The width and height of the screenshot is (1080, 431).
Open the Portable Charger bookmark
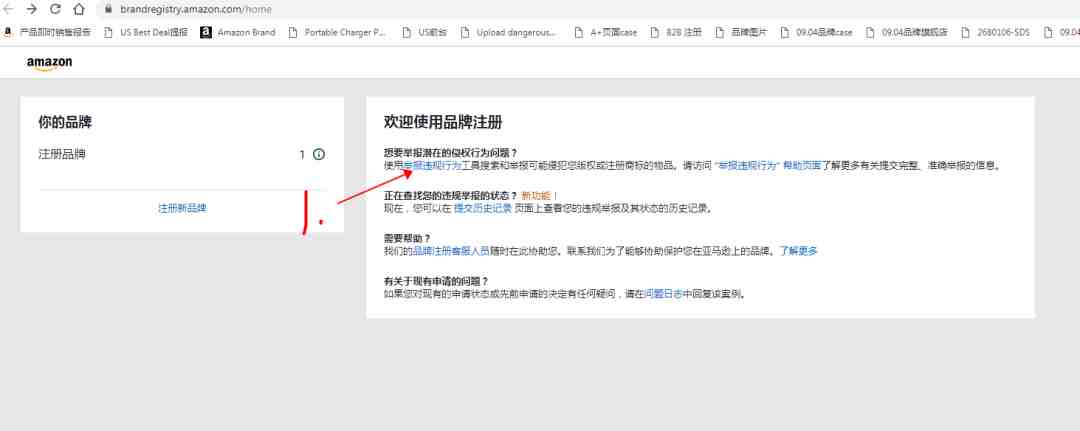pos(338,32)
